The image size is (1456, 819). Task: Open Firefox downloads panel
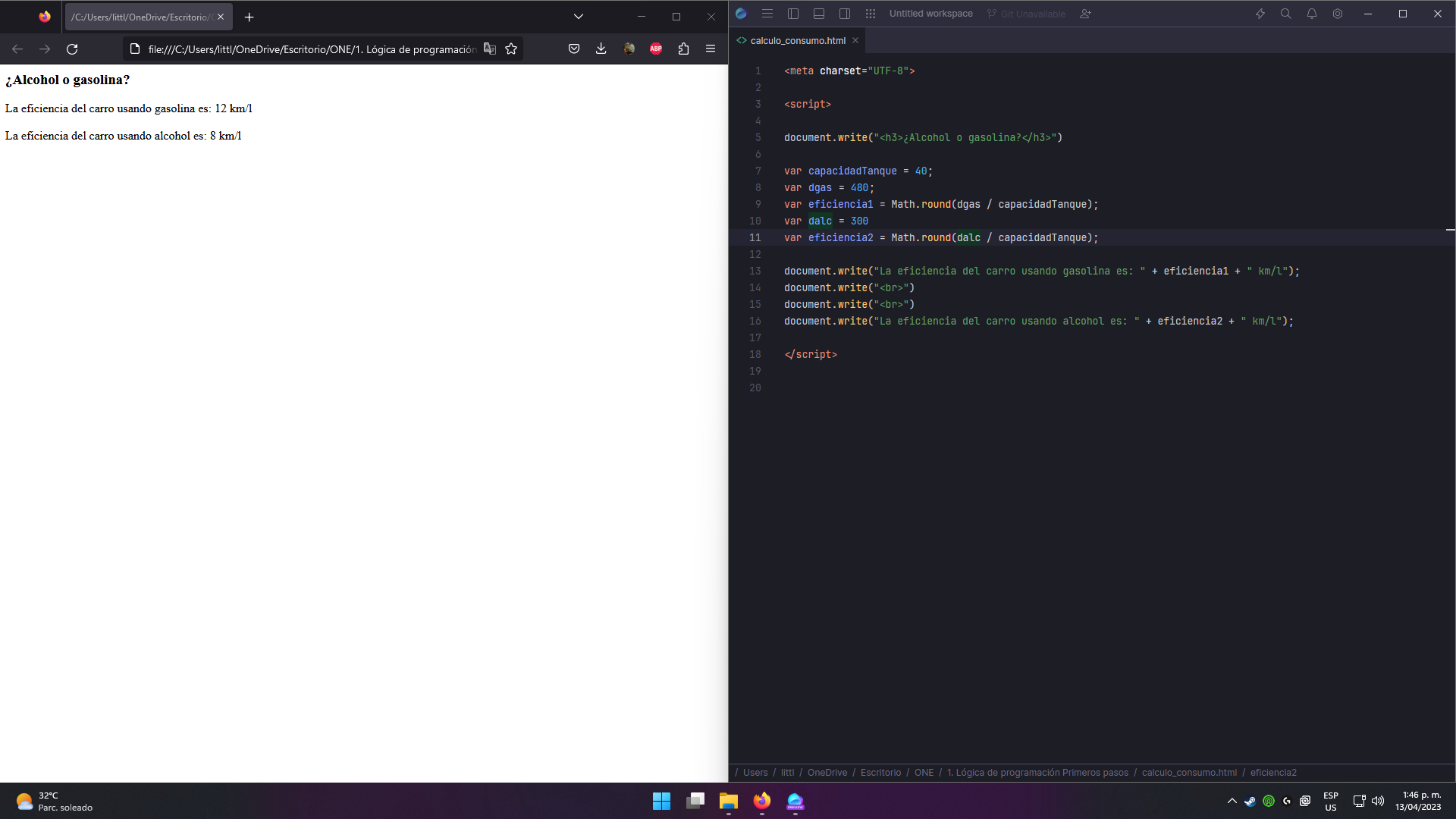click(x=601, y=49)
